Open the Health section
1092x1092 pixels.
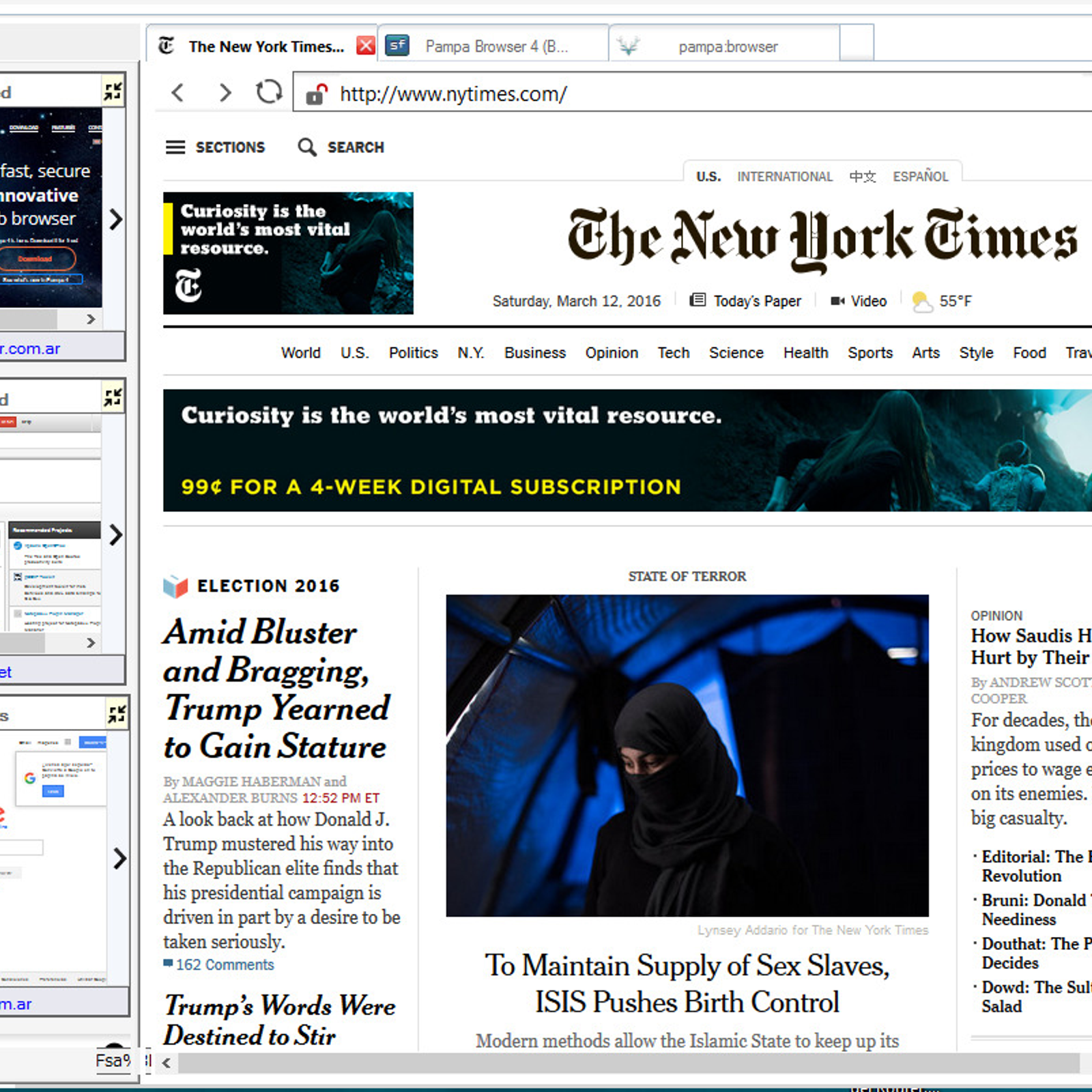point(805,353)
